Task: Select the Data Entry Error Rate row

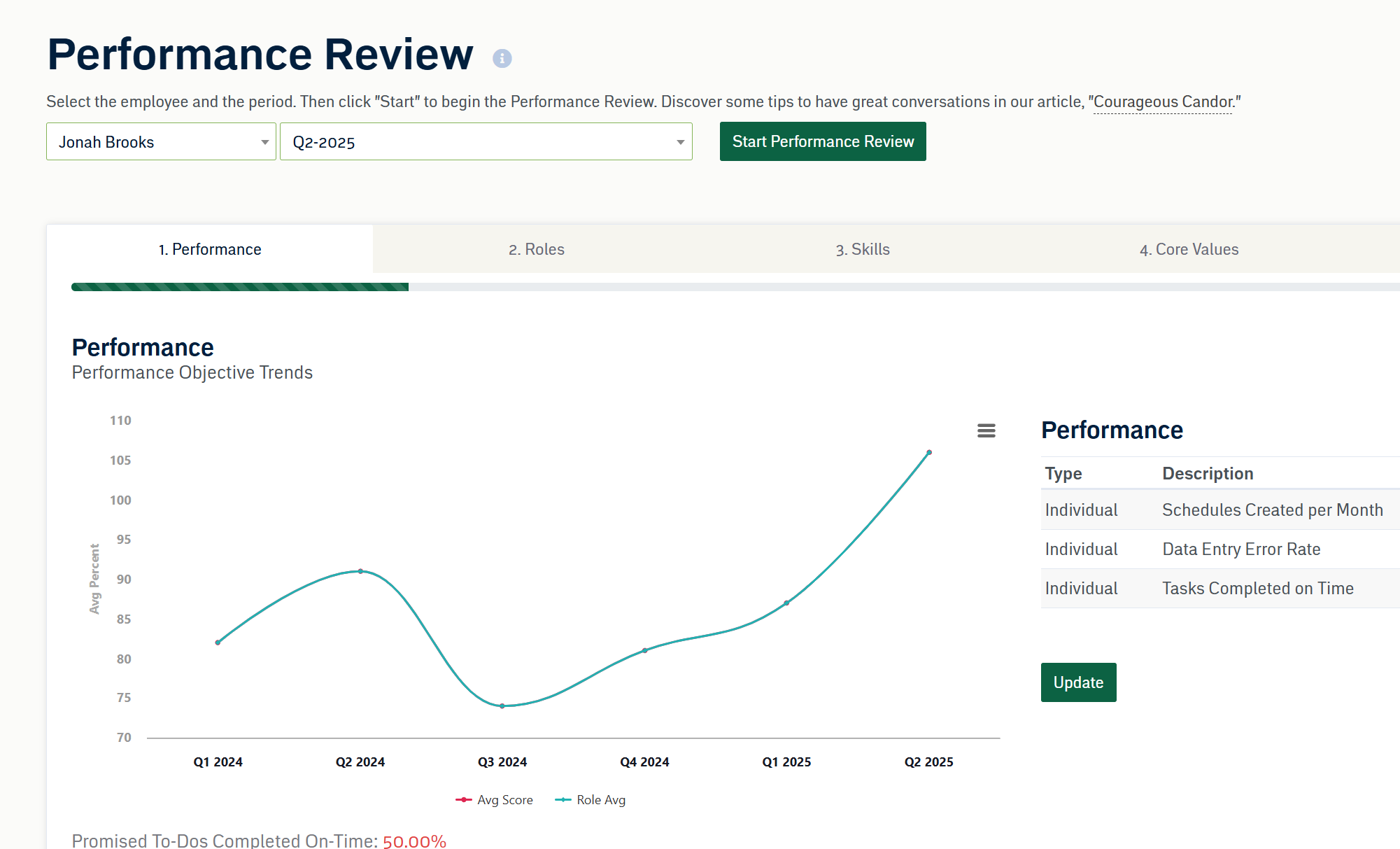Action: coord(1220,549)
